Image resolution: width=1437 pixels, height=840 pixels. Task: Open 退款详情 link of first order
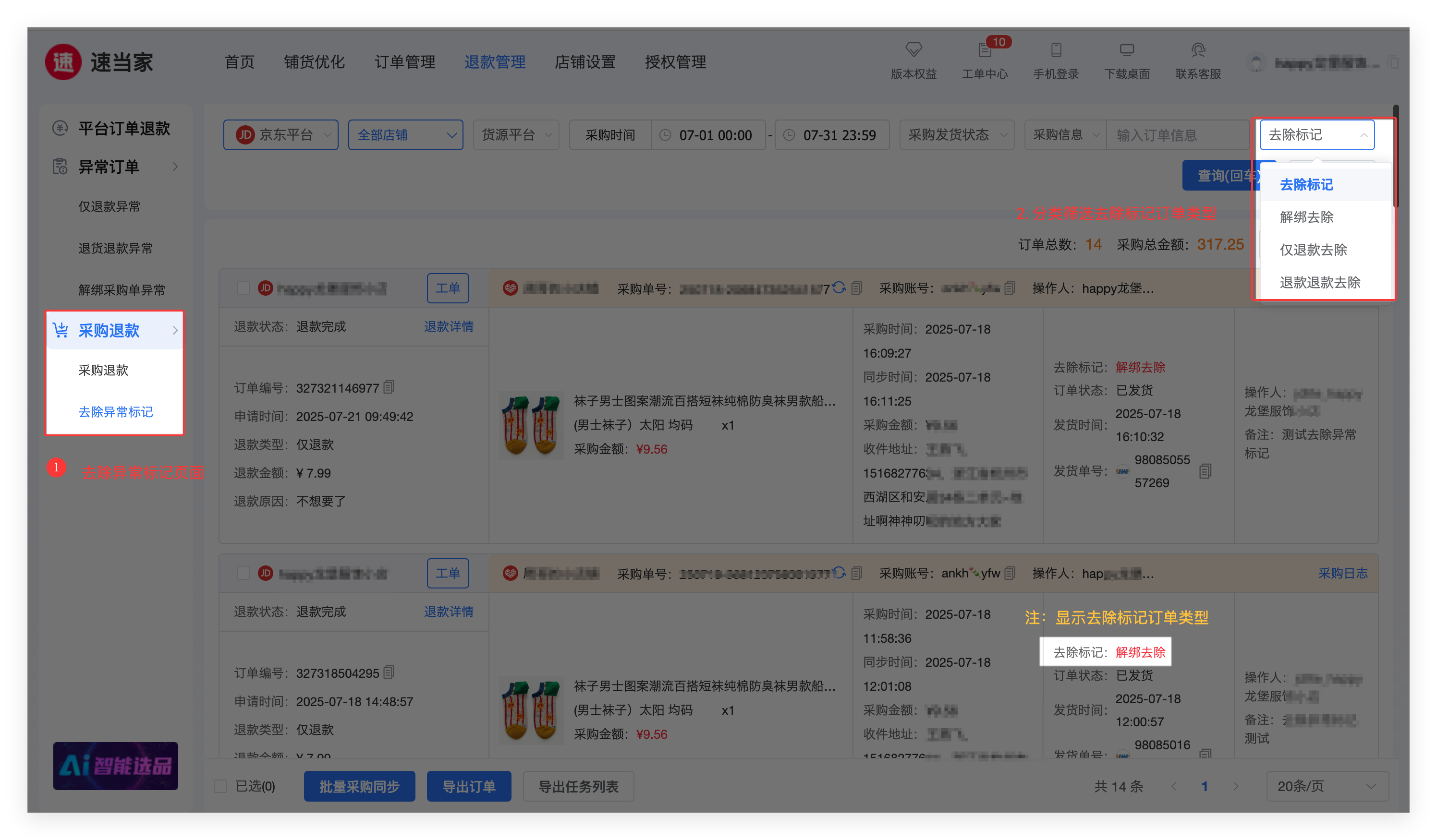pyautogui.click(x=448, y=326)
